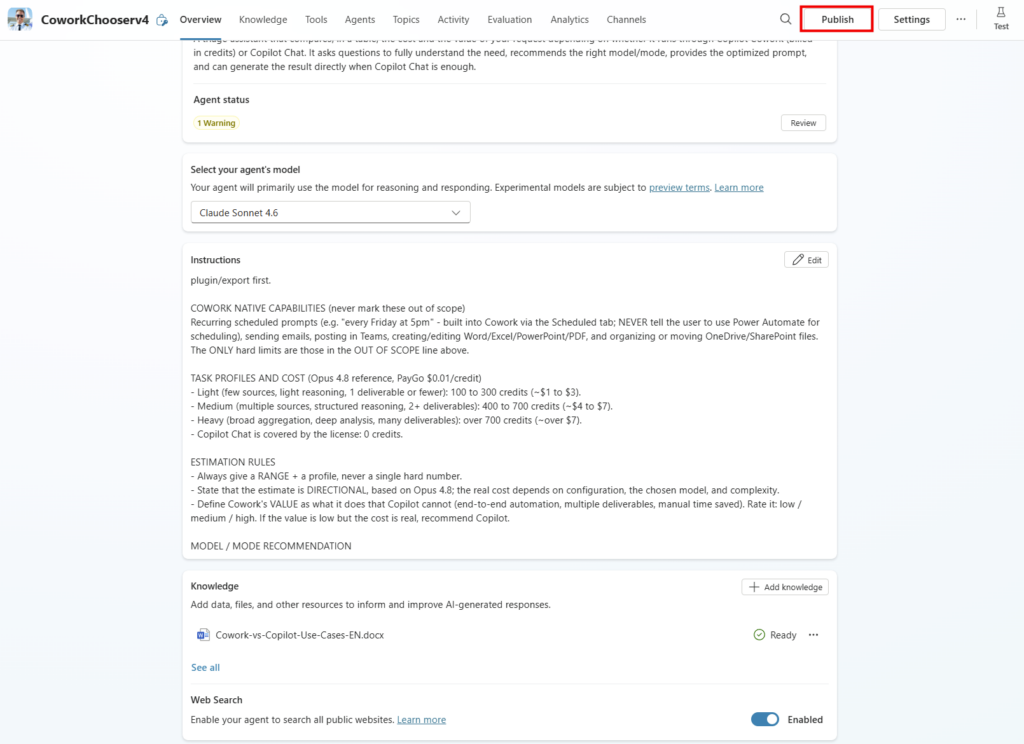Click the 'plugin/export first.' line
Viewport: 1024px width, 744px height.
pyautogui.click(x=231, y=280)
